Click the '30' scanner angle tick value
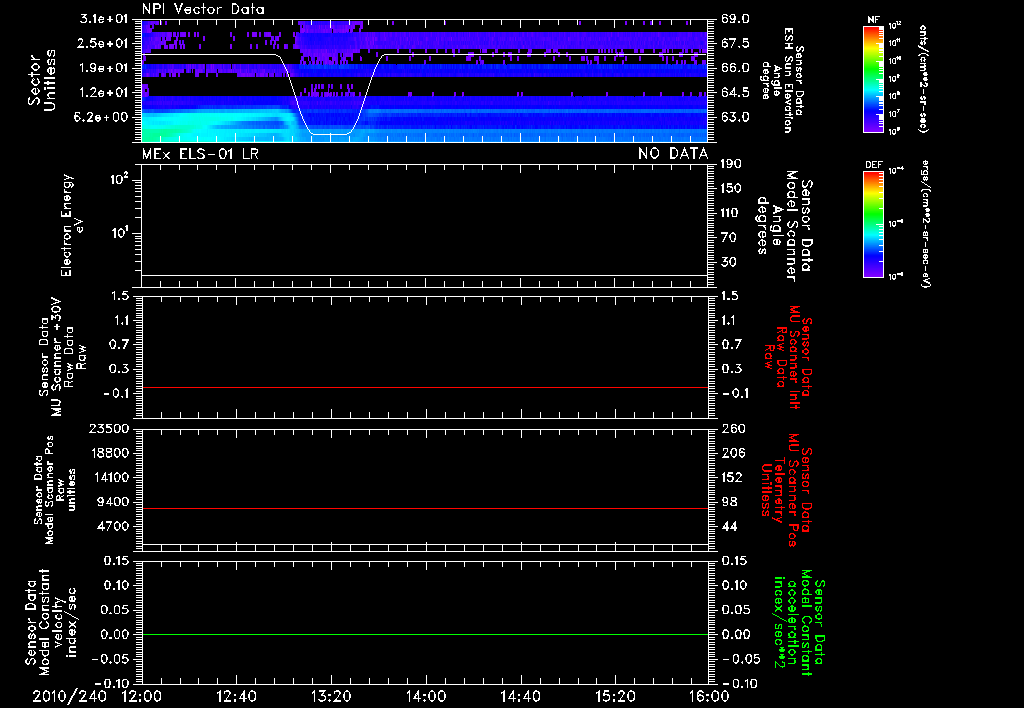This screenshot has width=1024, height=708. click(x=728, y=262)
